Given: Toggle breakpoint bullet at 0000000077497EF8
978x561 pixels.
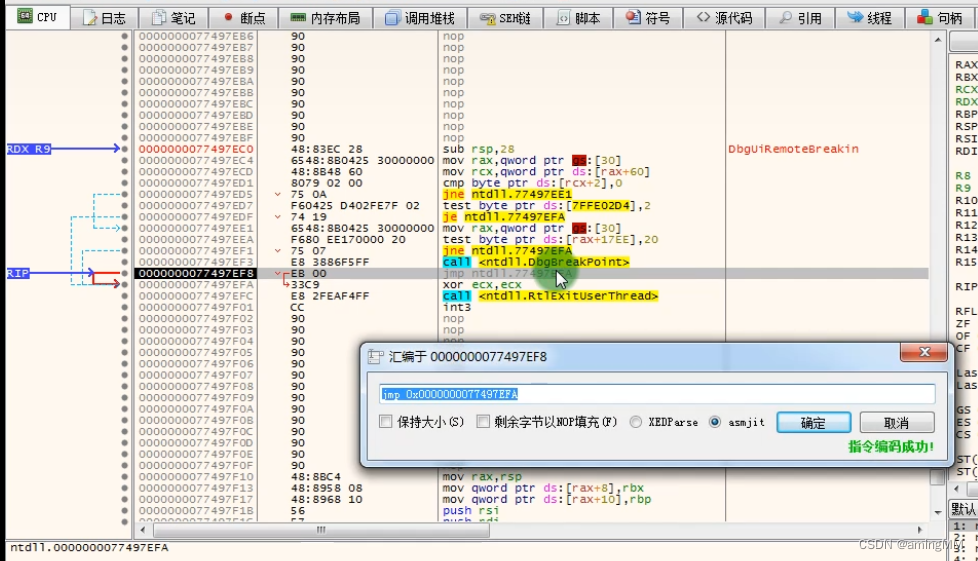Looking at the screenshot, I should click(x=125, y=273).
